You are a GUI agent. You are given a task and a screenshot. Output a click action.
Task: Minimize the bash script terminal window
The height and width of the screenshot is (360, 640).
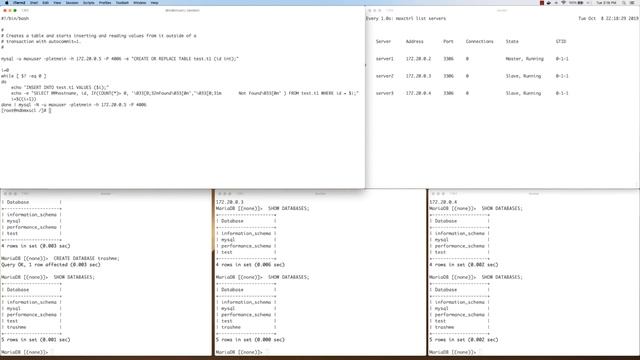click(10, 10)
